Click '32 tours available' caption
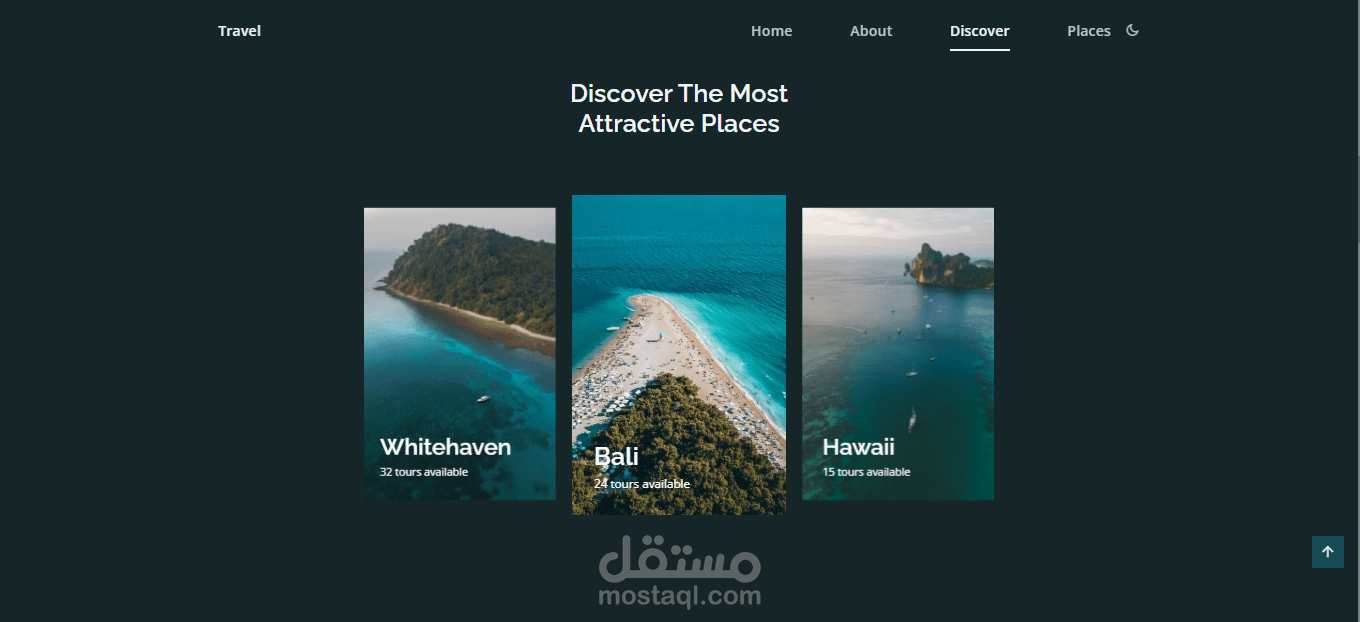Screen dimensions: 1360x622 424,472
